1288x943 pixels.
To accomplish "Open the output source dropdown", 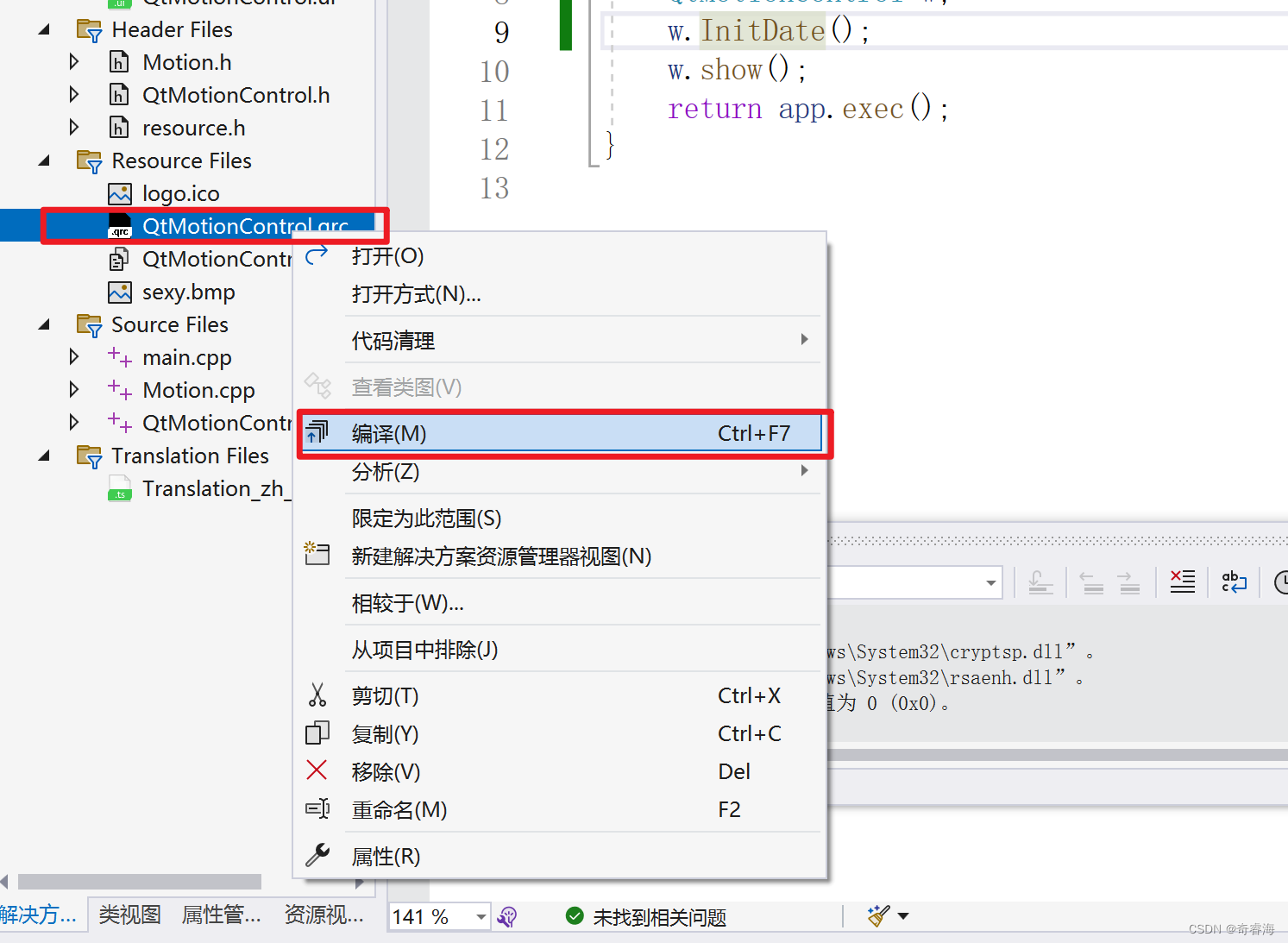I will point(990,583).
